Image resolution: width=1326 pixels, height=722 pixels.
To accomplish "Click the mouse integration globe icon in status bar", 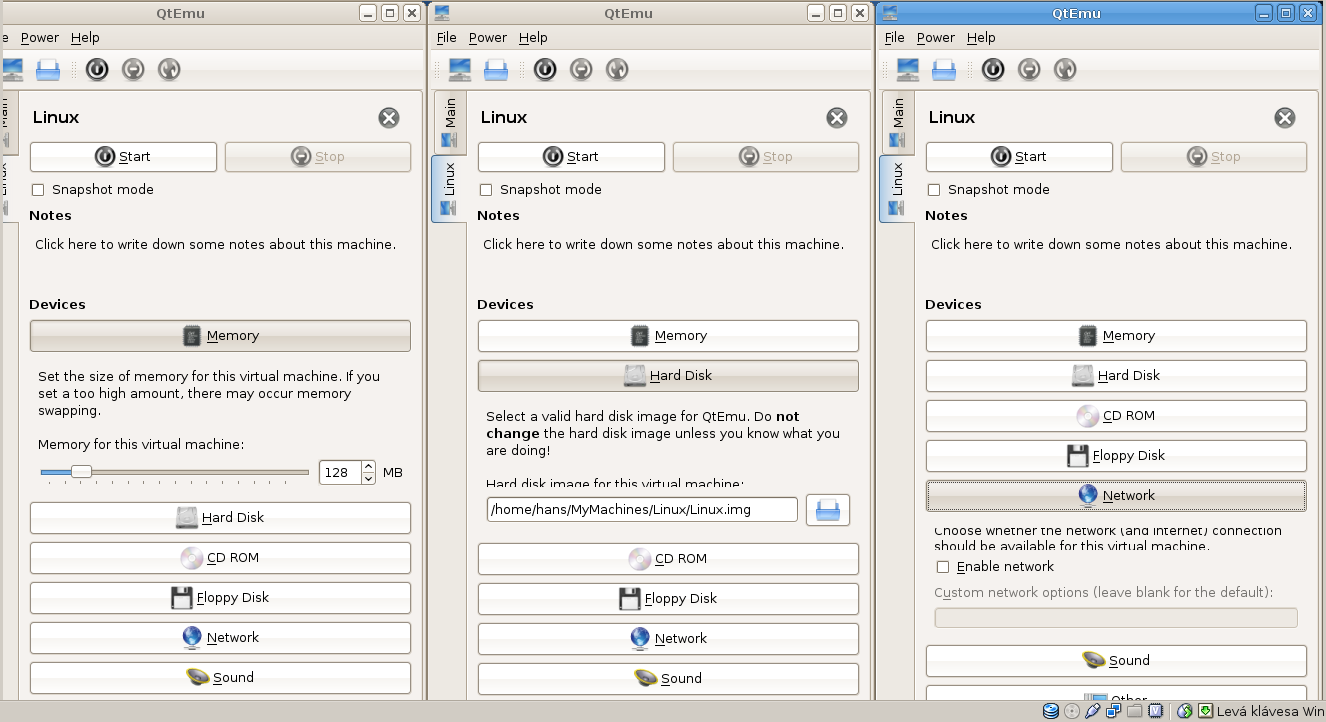I will 1185,711.
